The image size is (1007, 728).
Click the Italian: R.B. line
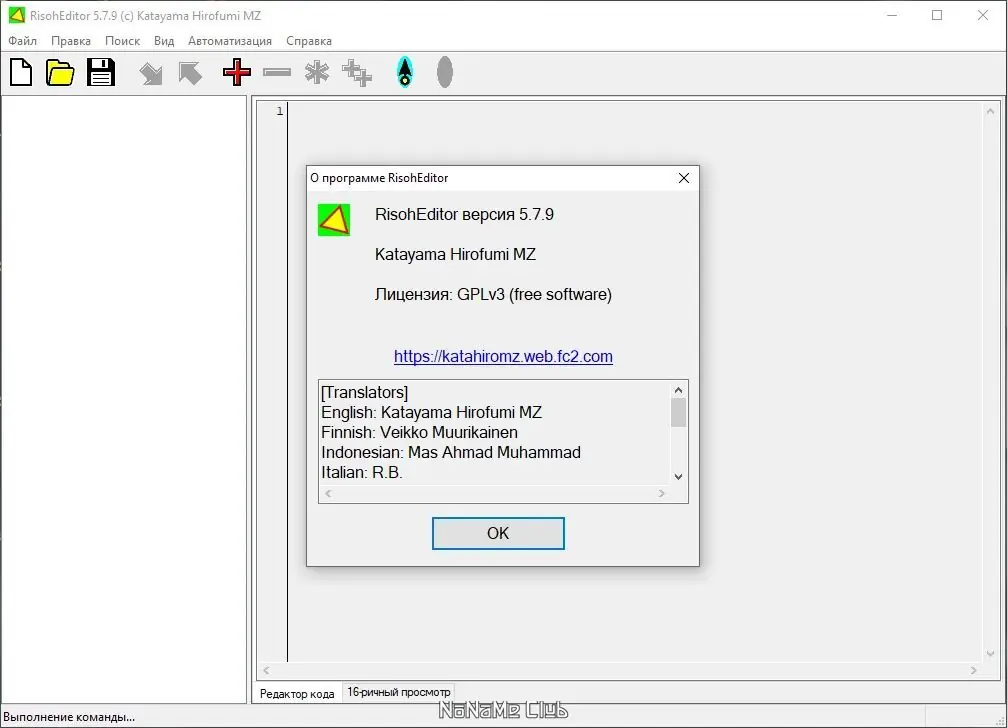(362, 472)
